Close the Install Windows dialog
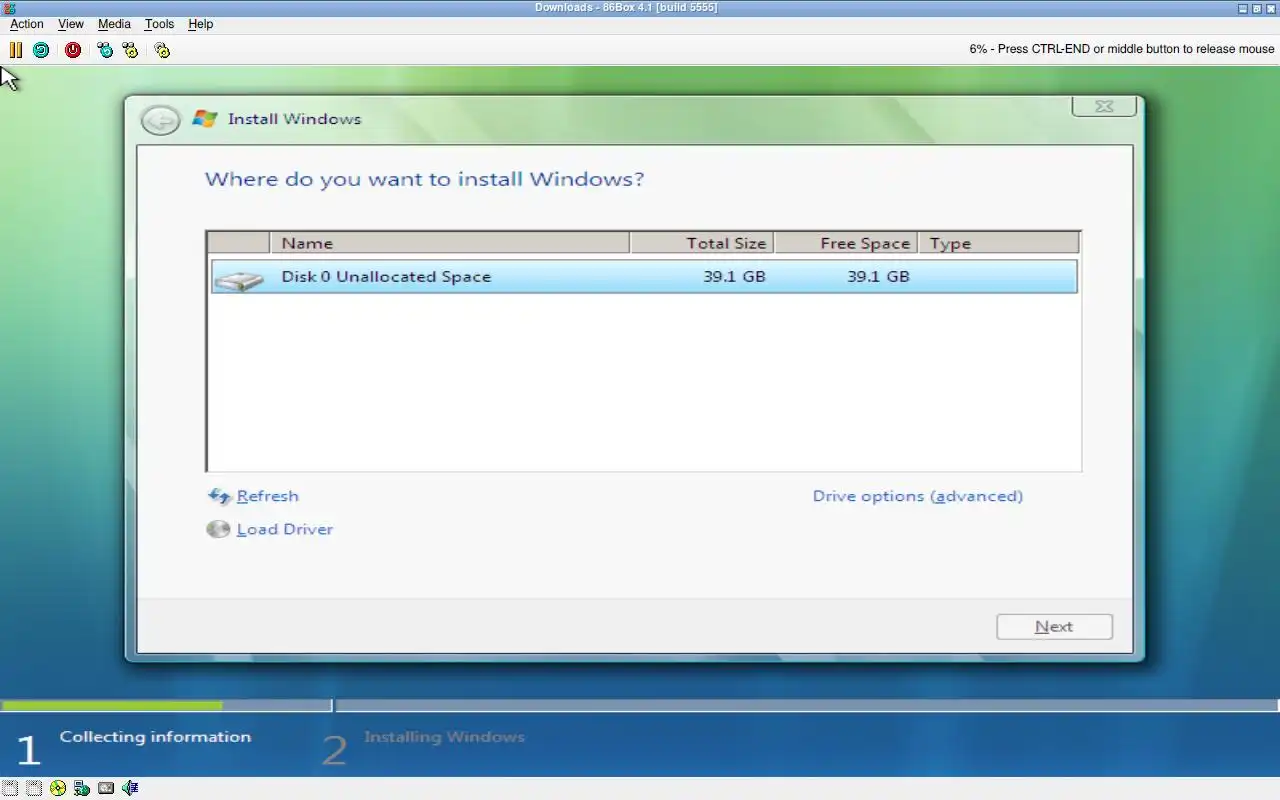1280x800 pixels. [1104, 106]
